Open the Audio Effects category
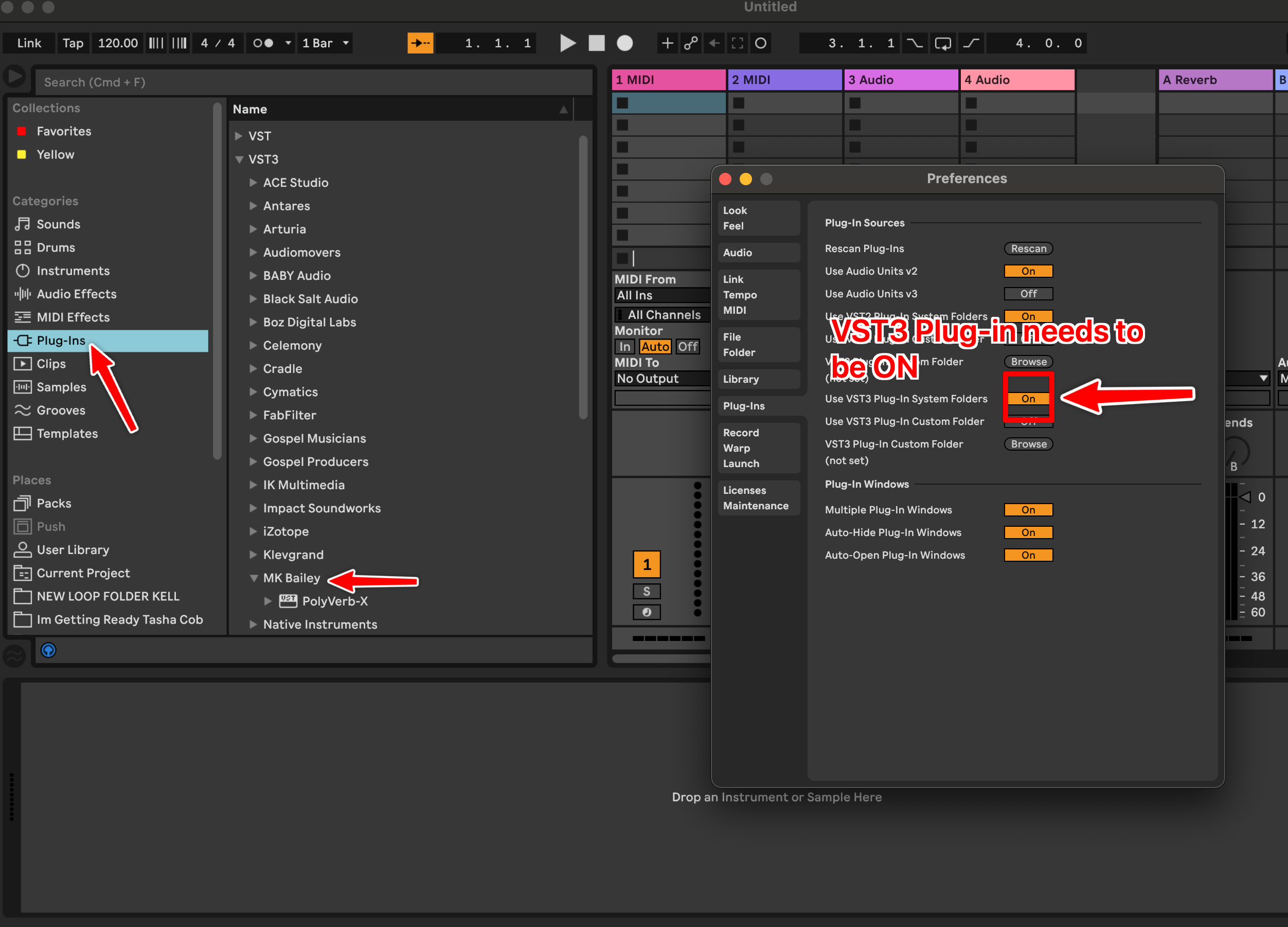 coord(76,294)
